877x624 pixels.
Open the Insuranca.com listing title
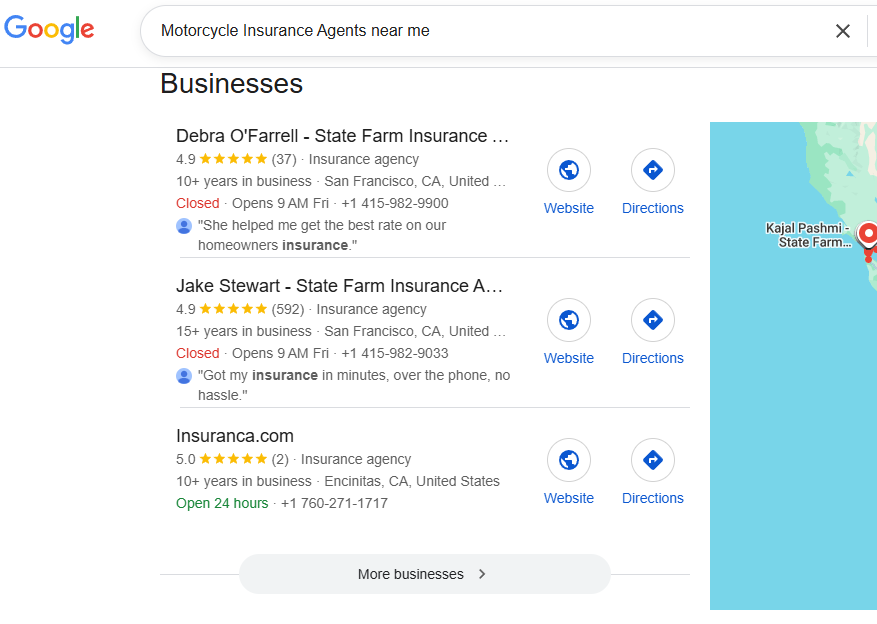pos(235,436)
